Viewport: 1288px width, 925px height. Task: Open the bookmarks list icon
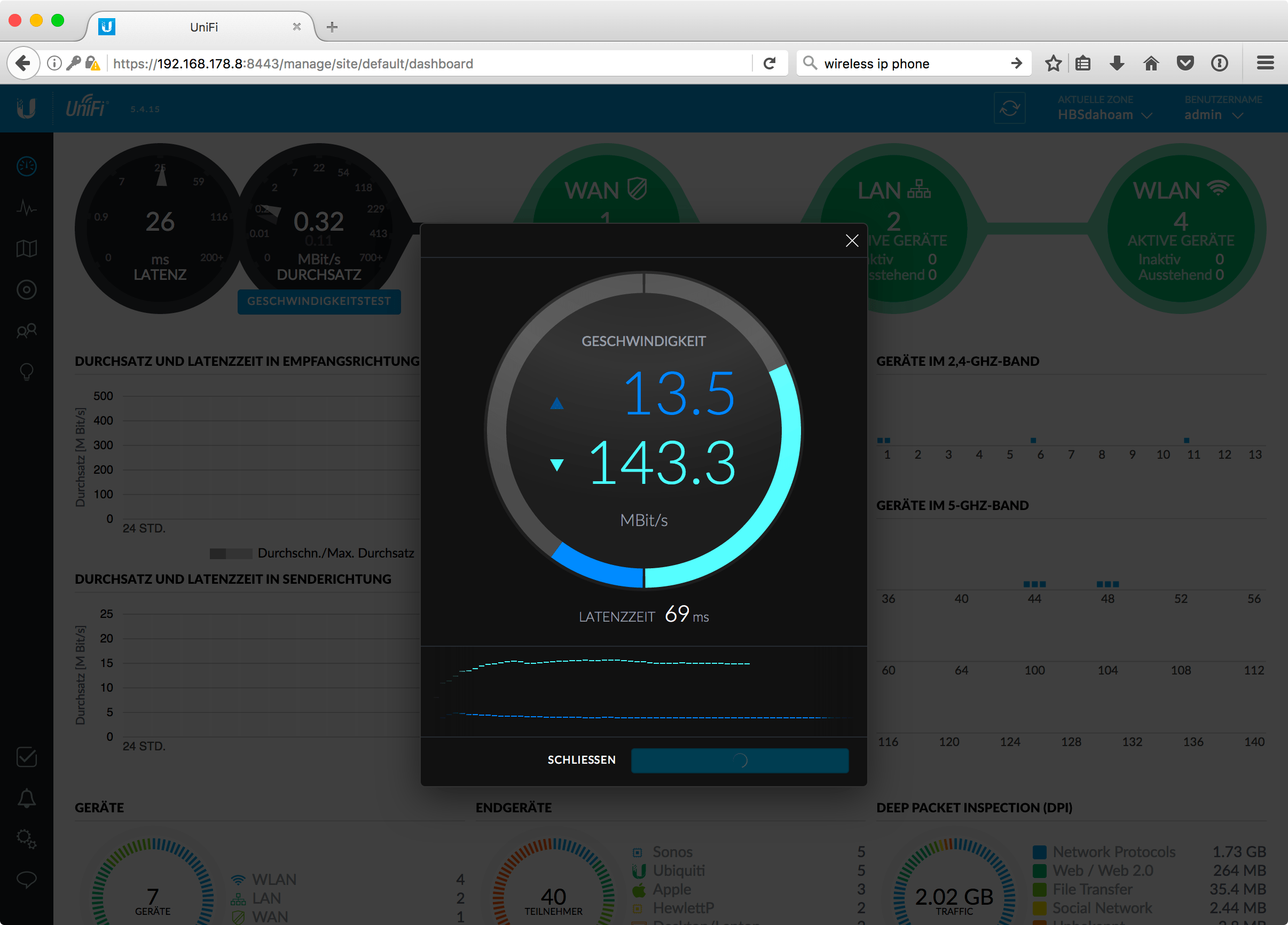click(1083, 63)
